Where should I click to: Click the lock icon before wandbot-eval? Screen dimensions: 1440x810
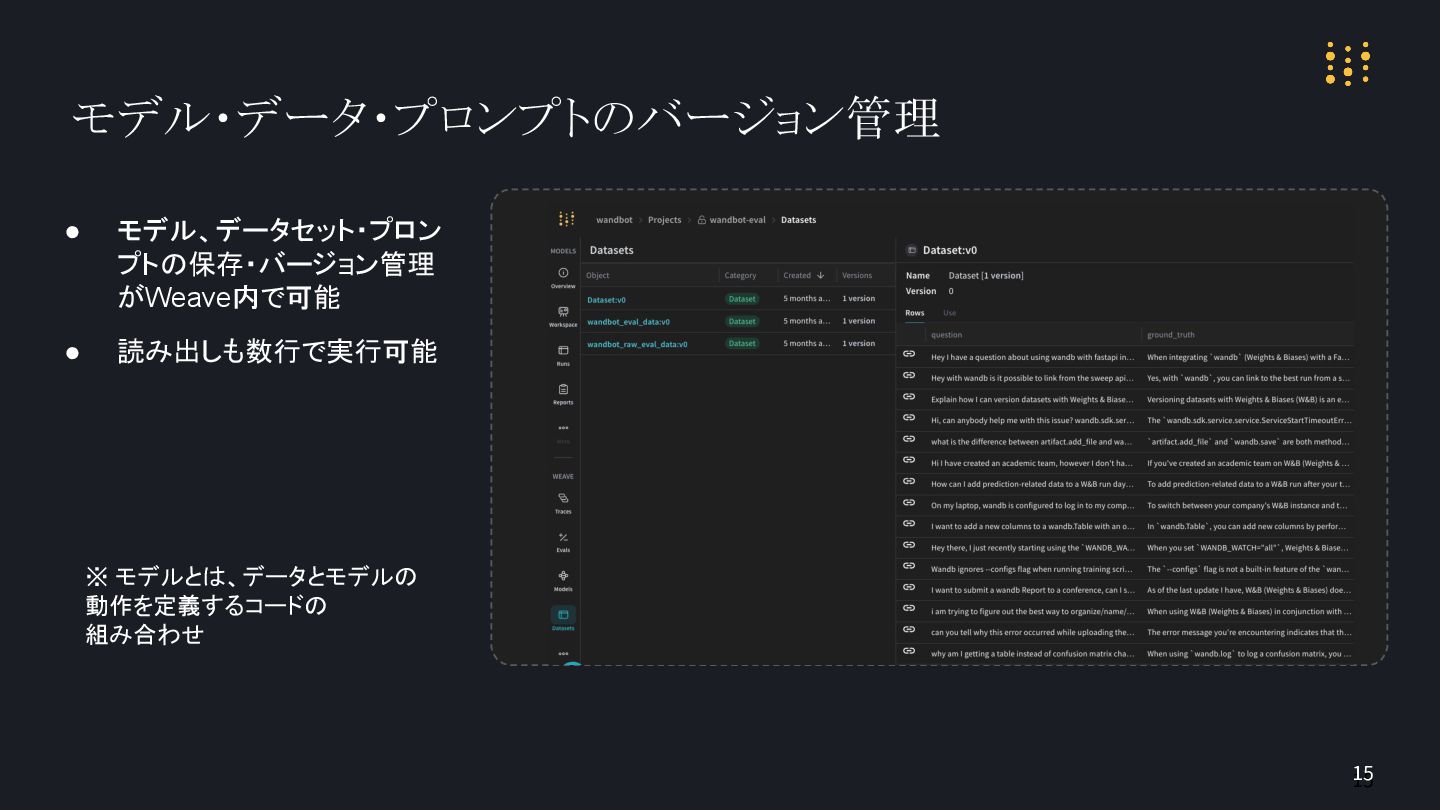[x=702, y=220]
